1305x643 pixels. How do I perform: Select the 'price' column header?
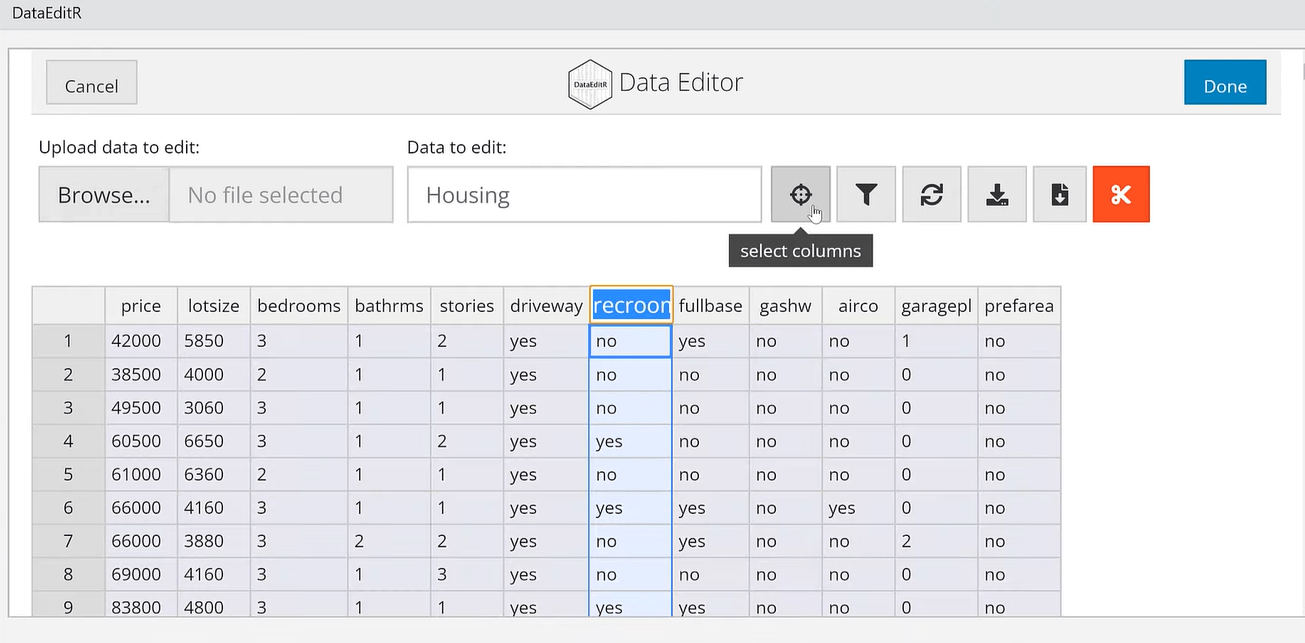point(141,306)
